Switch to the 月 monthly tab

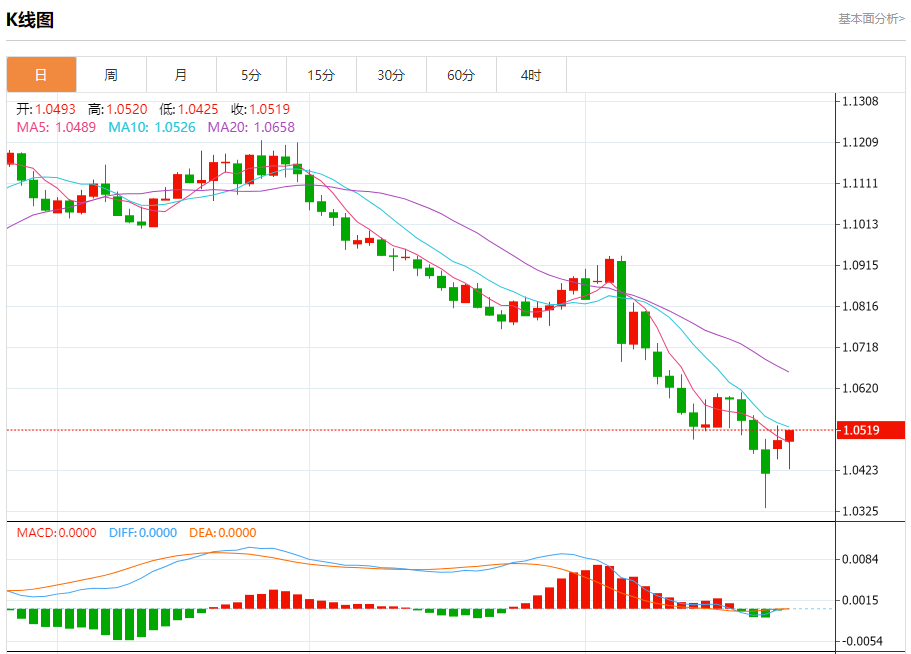pos(181,75)
